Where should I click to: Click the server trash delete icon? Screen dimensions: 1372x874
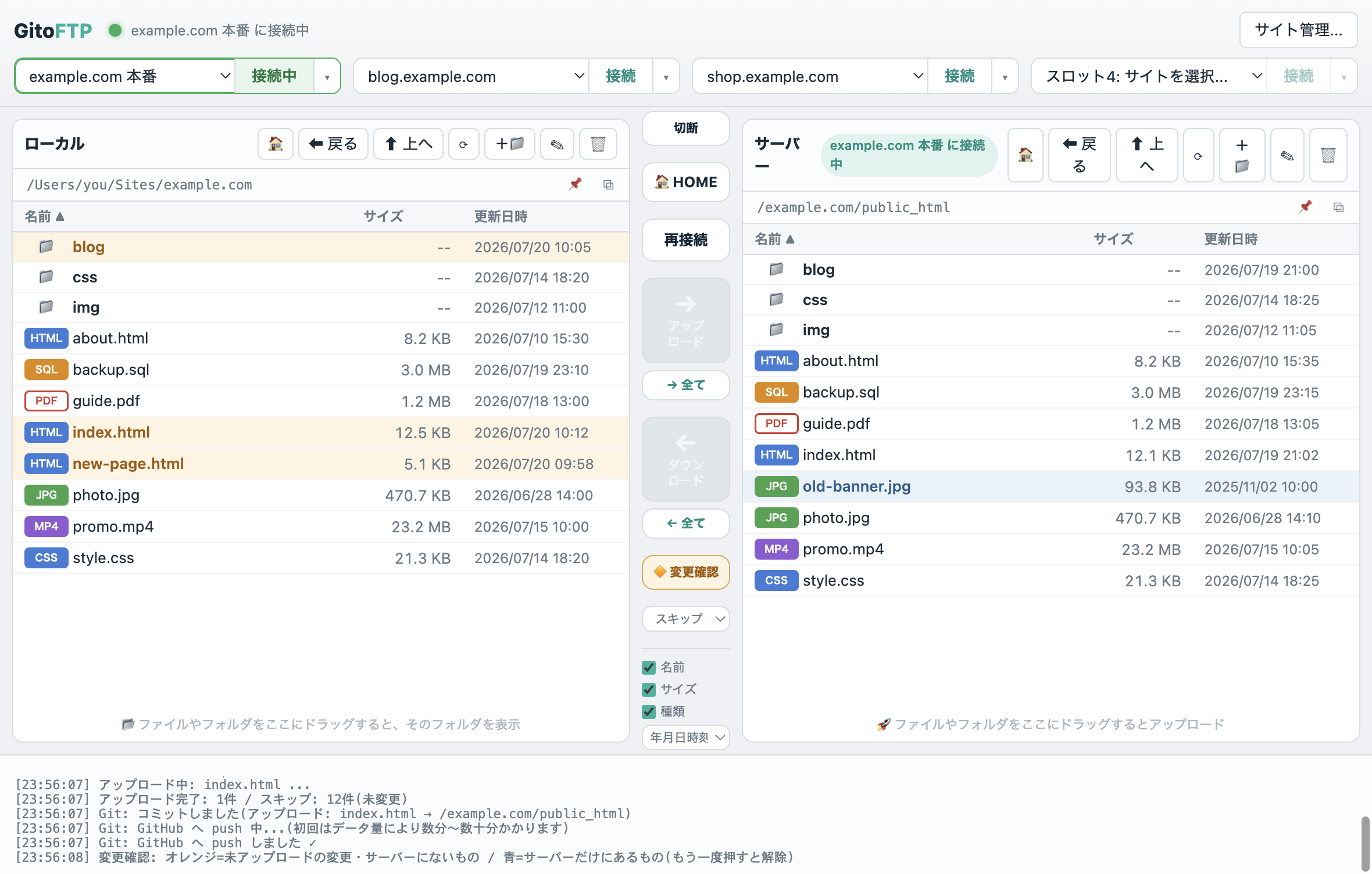point(1328,155)
